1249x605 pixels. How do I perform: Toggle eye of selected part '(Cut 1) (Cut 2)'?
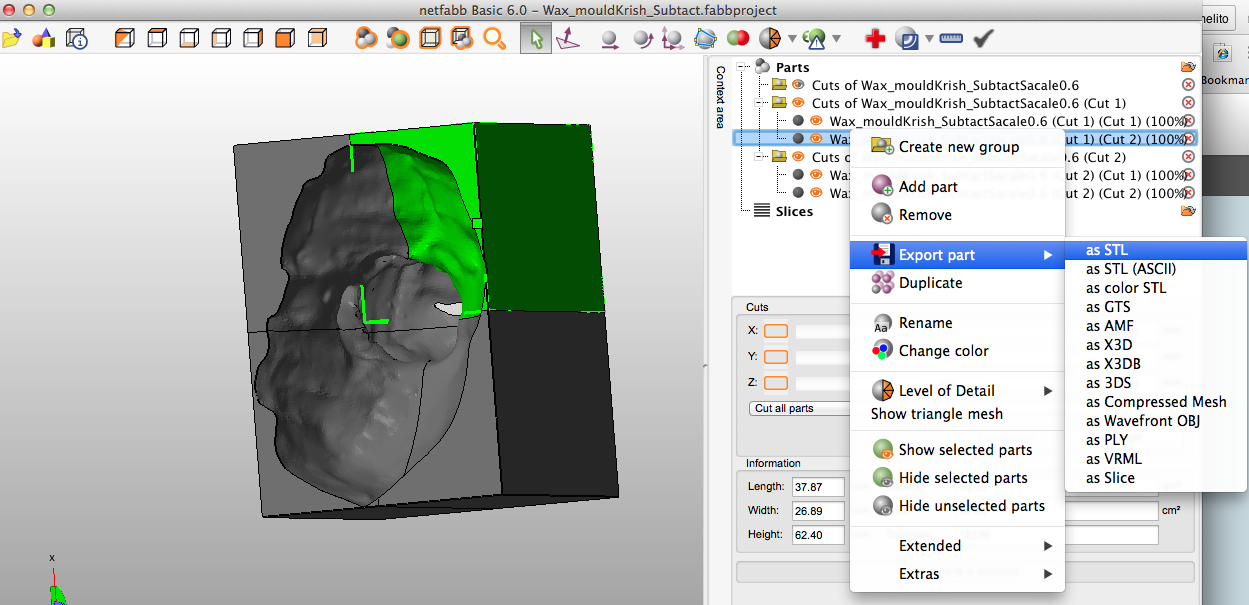pyautogui.click(x=816, y=139)
